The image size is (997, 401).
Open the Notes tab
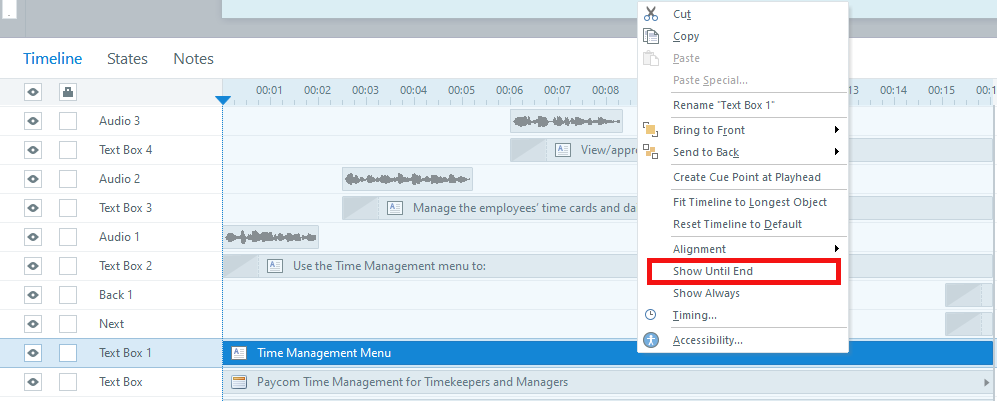tap(193, 58)
